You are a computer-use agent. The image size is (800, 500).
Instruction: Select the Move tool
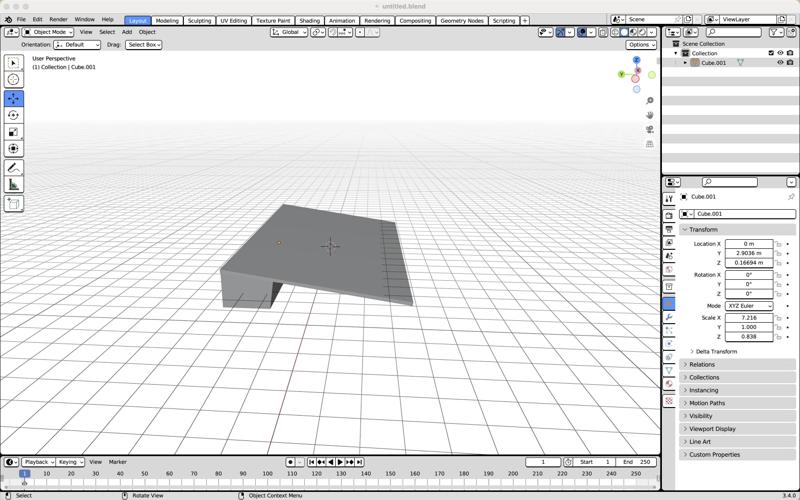tap(14, 98)
